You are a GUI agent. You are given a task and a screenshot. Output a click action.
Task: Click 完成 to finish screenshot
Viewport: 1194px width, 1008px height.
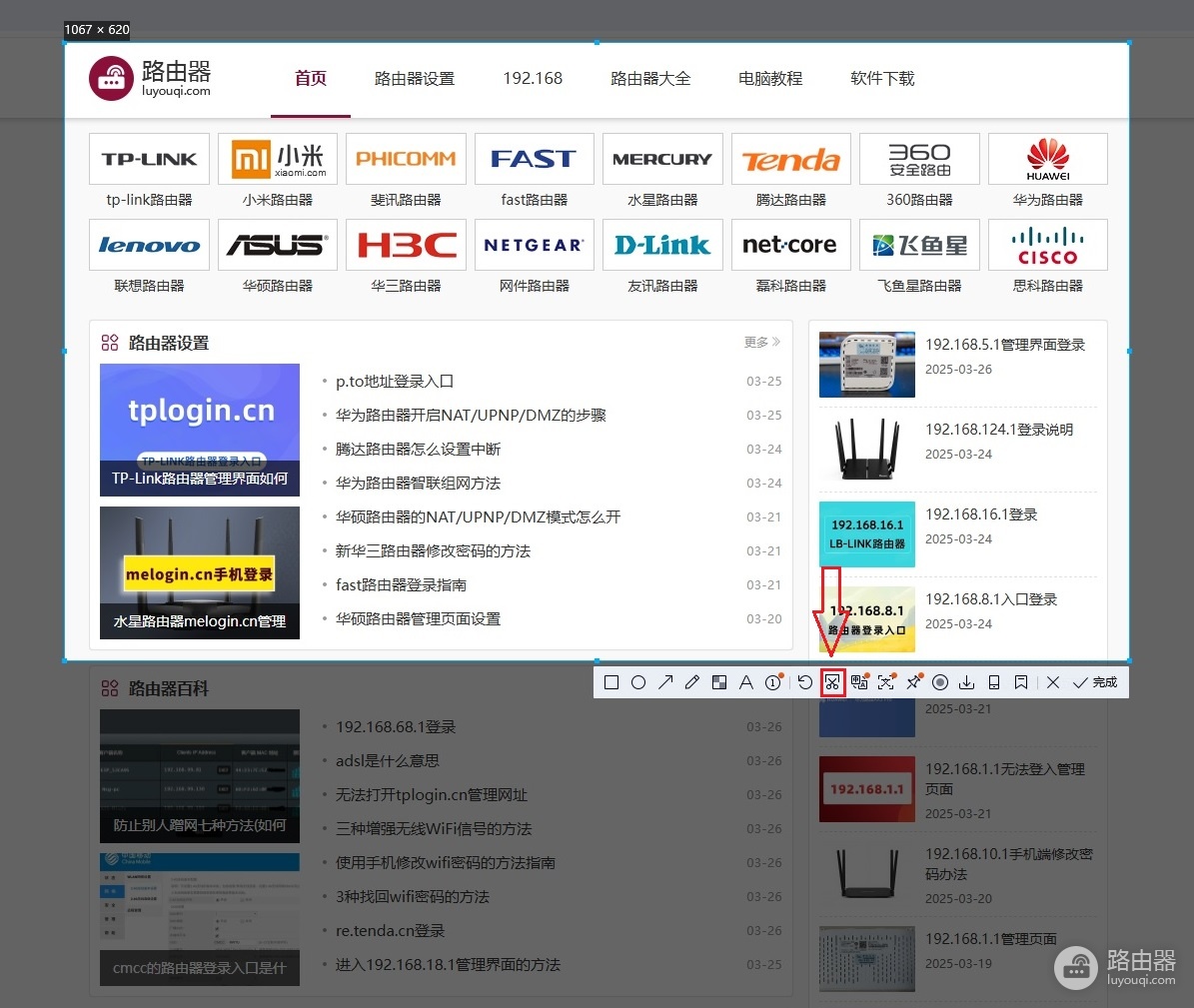pyautogui.click(x=1095, y=682)
